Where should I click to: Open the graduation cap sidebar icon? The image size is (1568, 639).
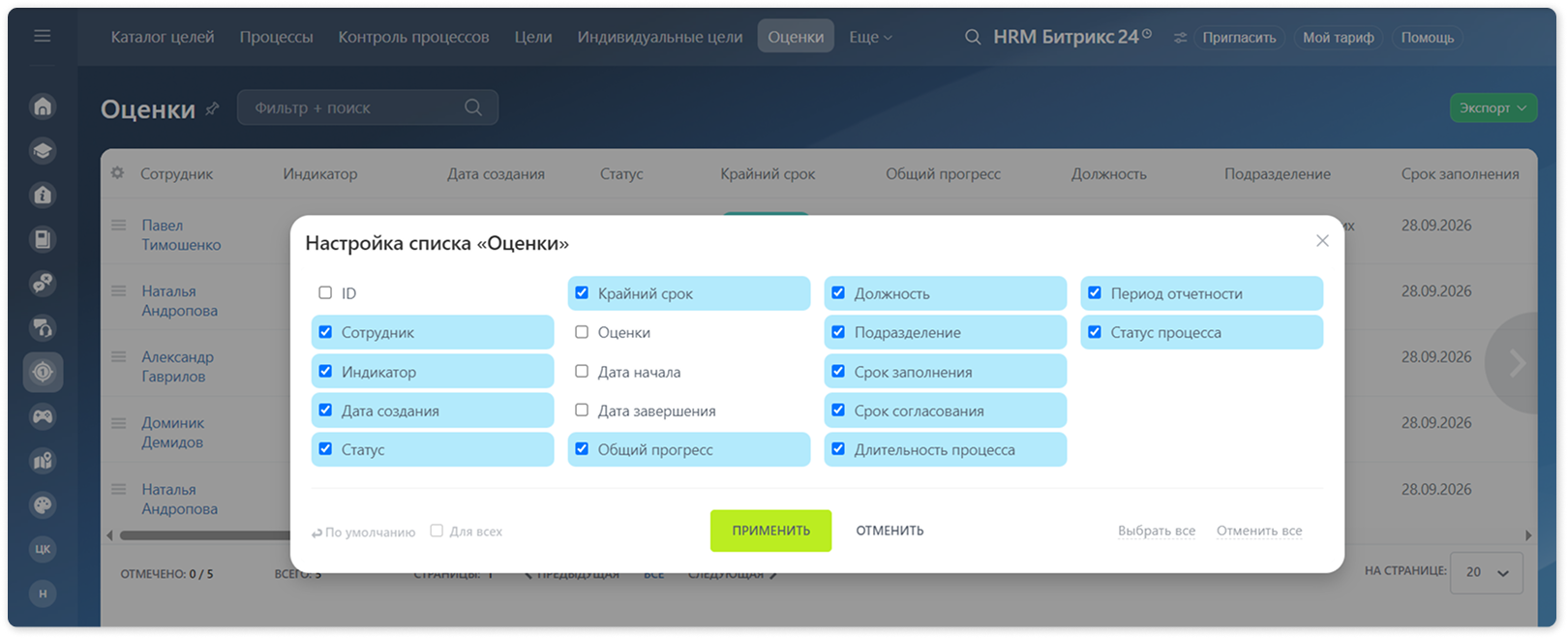43,150
